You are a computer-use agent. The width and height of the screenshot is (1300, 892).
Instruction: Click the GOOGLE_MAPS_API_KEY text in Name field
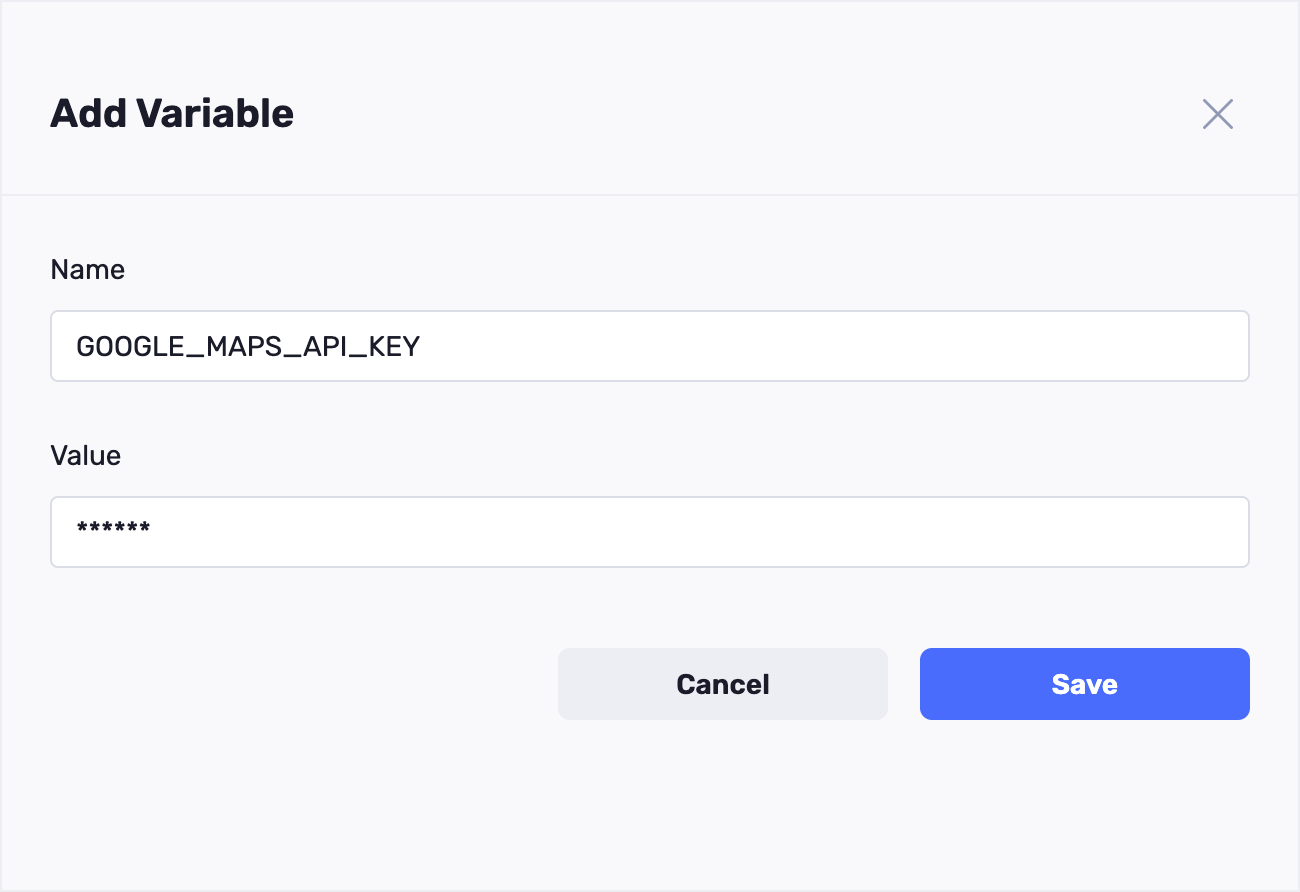248,347
